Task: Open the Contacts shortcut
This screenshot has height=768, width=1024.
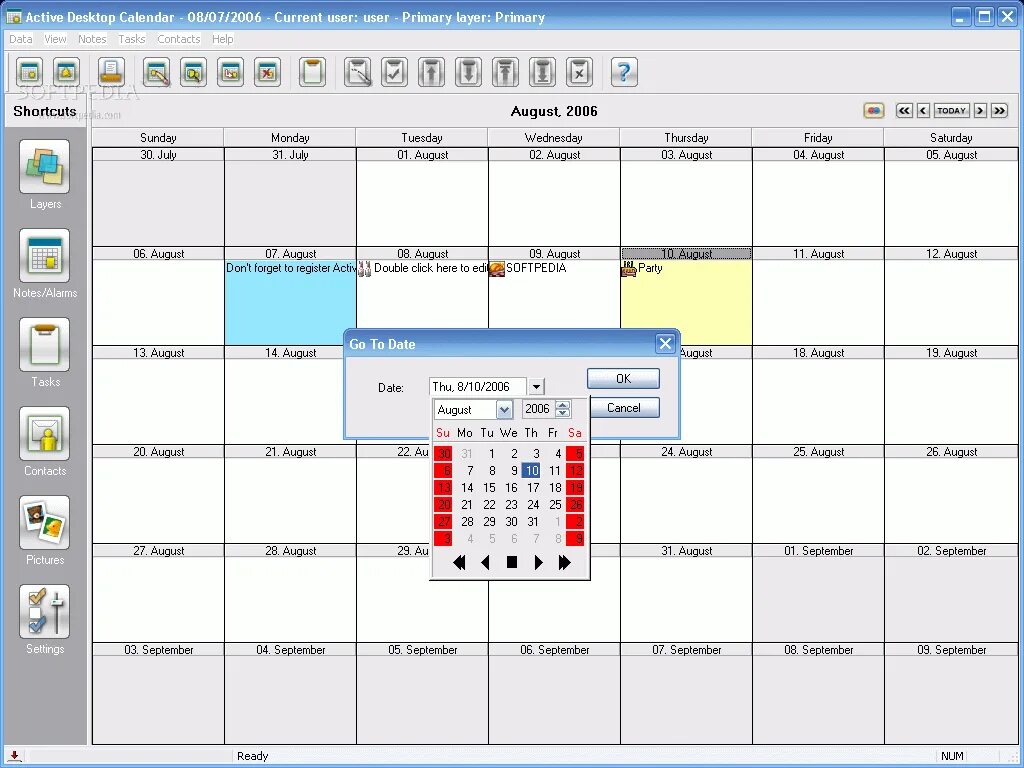Action: (x=44, y=434)
